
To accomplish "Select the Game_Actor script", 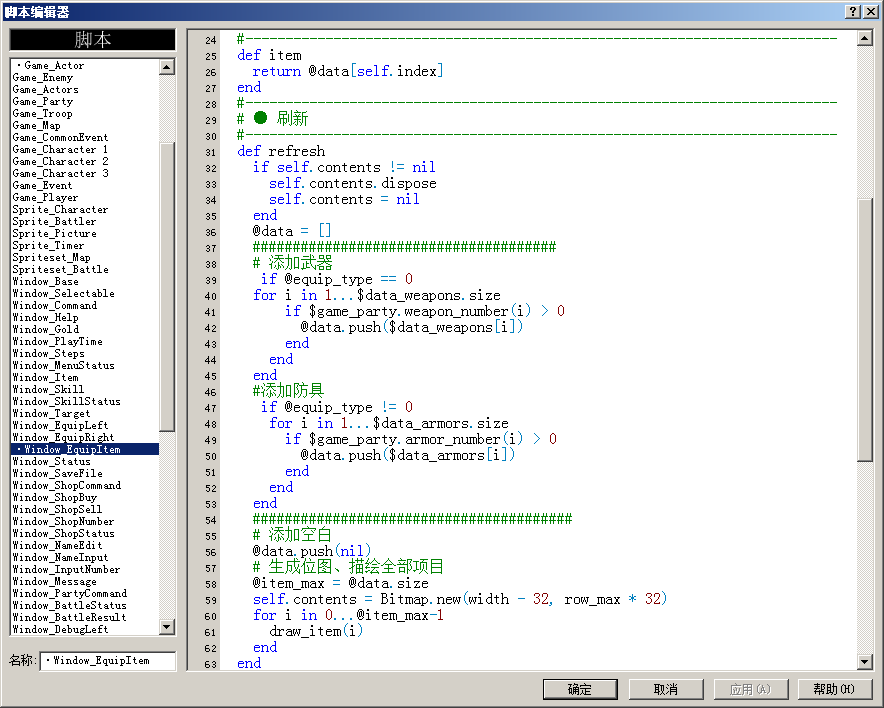I will (x=85, y=66).
